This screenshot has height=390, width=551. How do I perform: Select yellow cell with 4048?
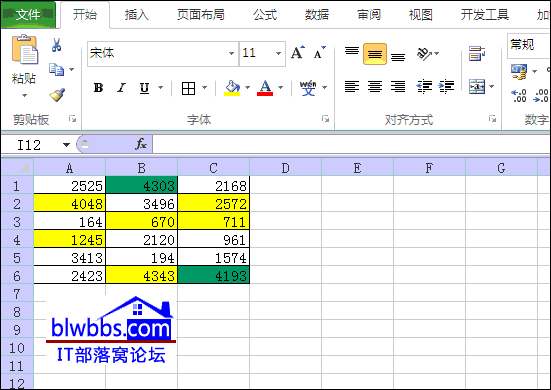pos(70,203)
